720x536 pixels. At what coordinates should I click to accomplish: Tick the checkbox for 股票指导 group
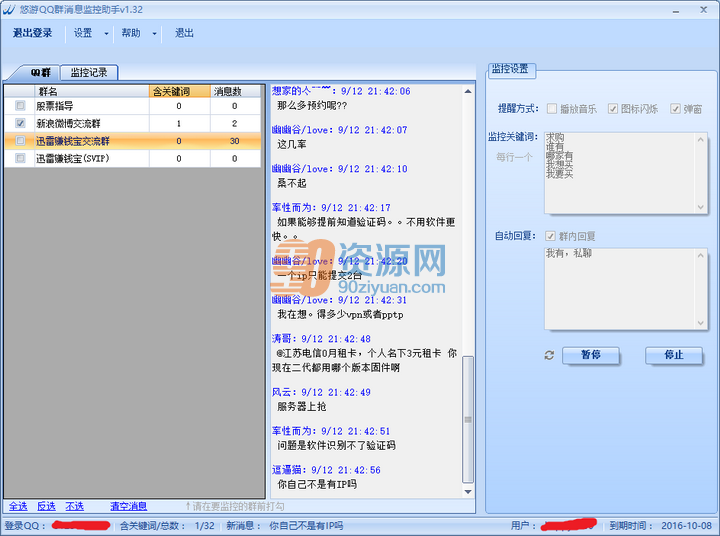(20, 106)
